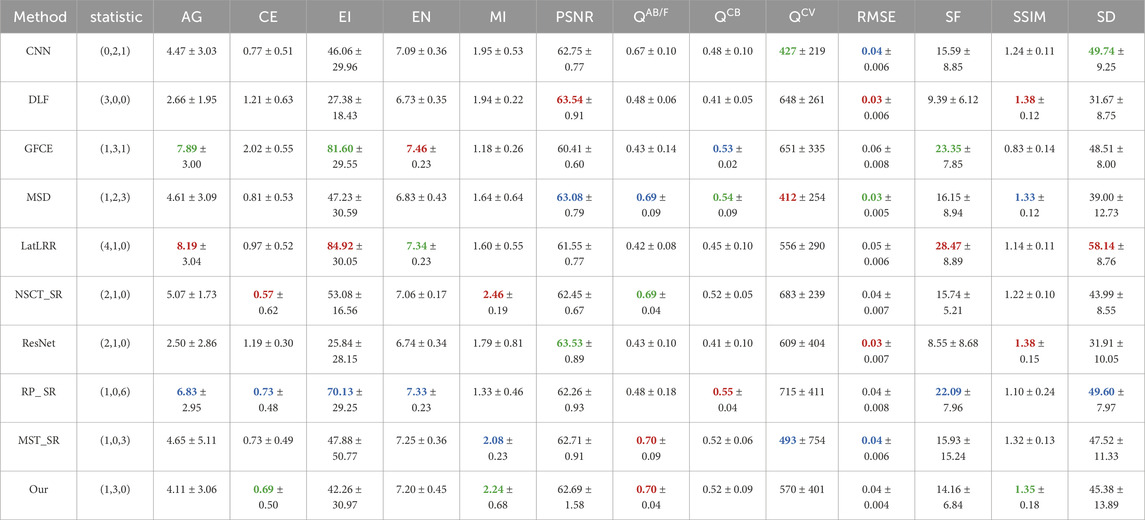Click the Method column header

[x=37, y=17]
